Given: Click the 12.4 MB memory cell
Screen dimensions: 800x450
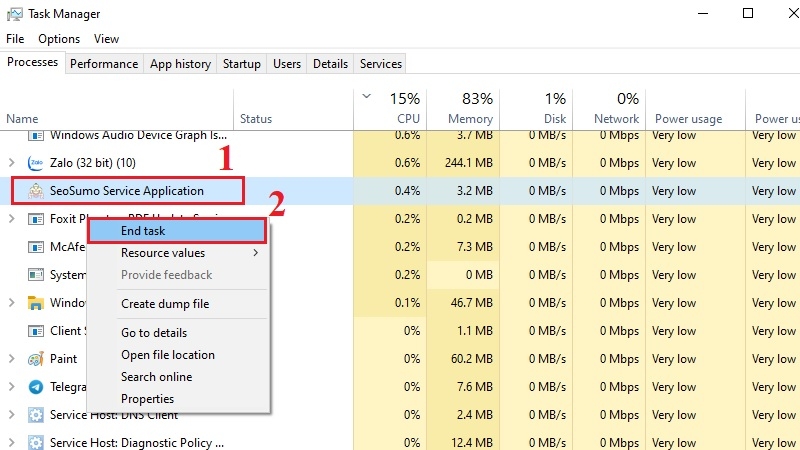Looking at the screenshot, I should point(472,442).
